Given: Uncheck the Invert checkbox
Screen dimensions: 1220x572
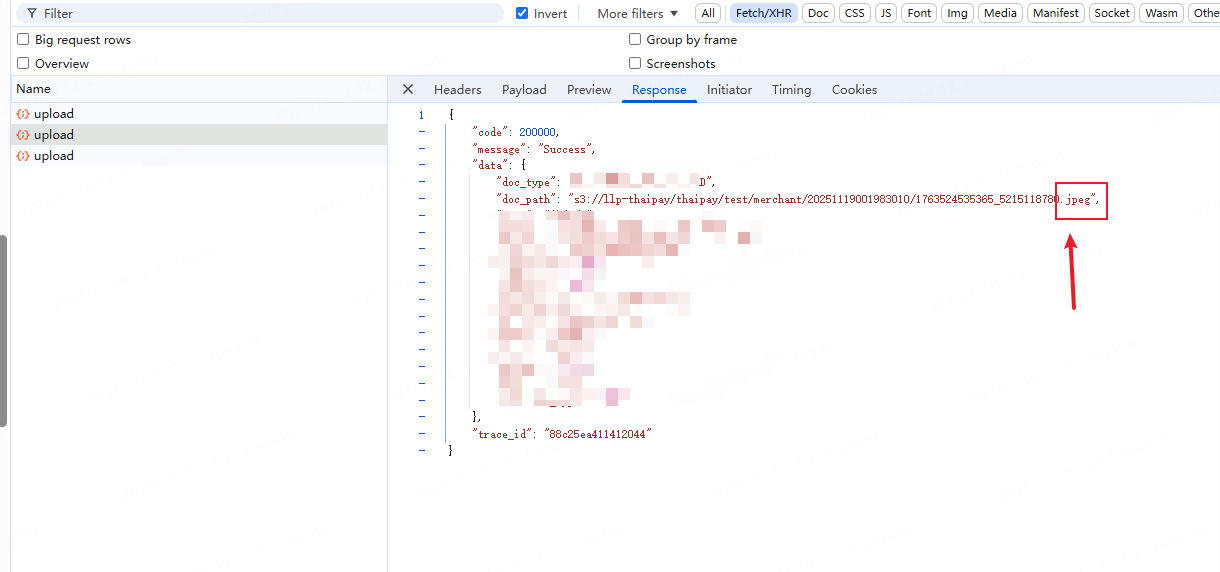Looking at the screenshot, I should (522, 14).
